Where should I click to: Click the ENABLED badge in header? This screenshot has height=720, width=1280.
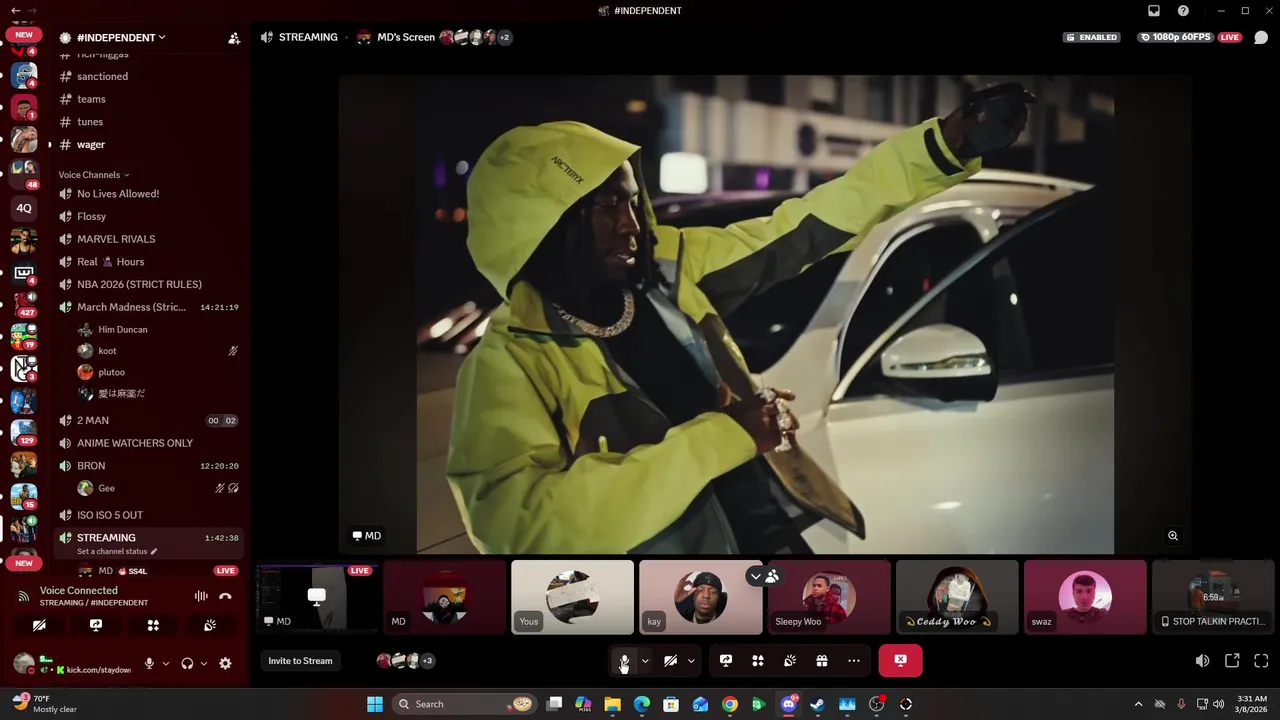(x=1092, y=37)
